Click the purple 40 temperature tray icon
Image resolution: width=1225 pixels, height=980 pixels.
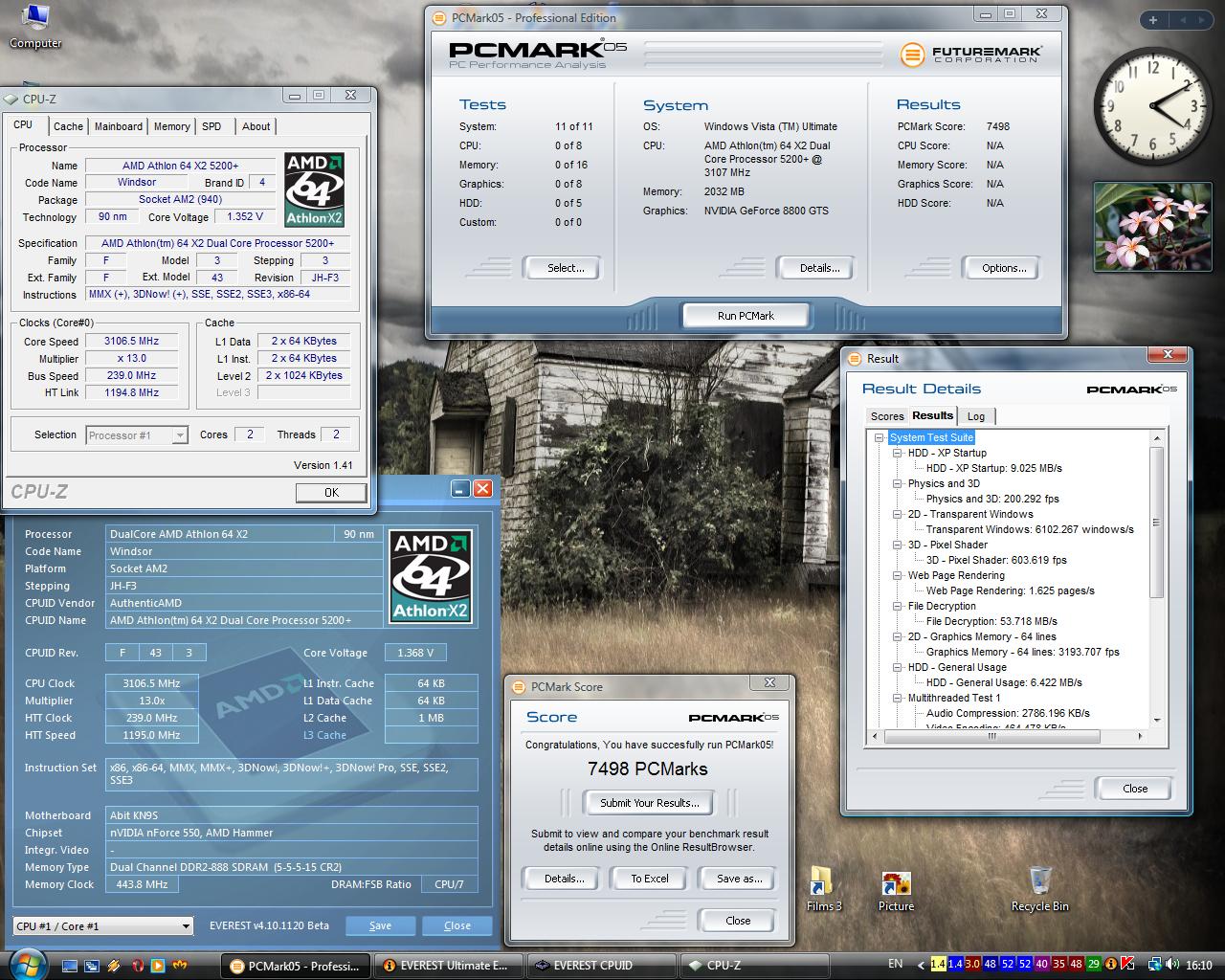(x=1042, y=964)
